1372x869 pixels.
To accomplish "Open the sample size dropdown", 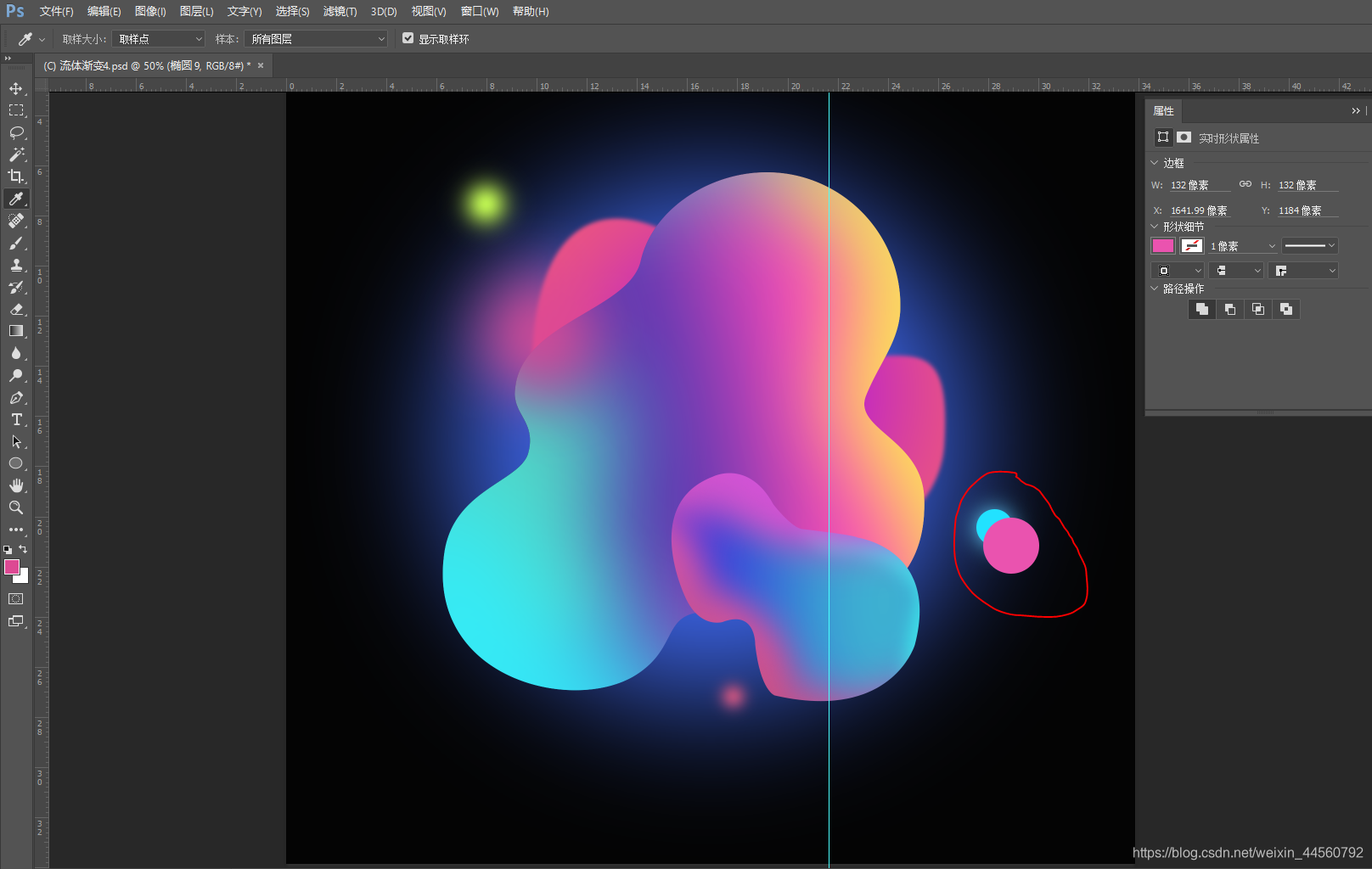I will (159, 39).
